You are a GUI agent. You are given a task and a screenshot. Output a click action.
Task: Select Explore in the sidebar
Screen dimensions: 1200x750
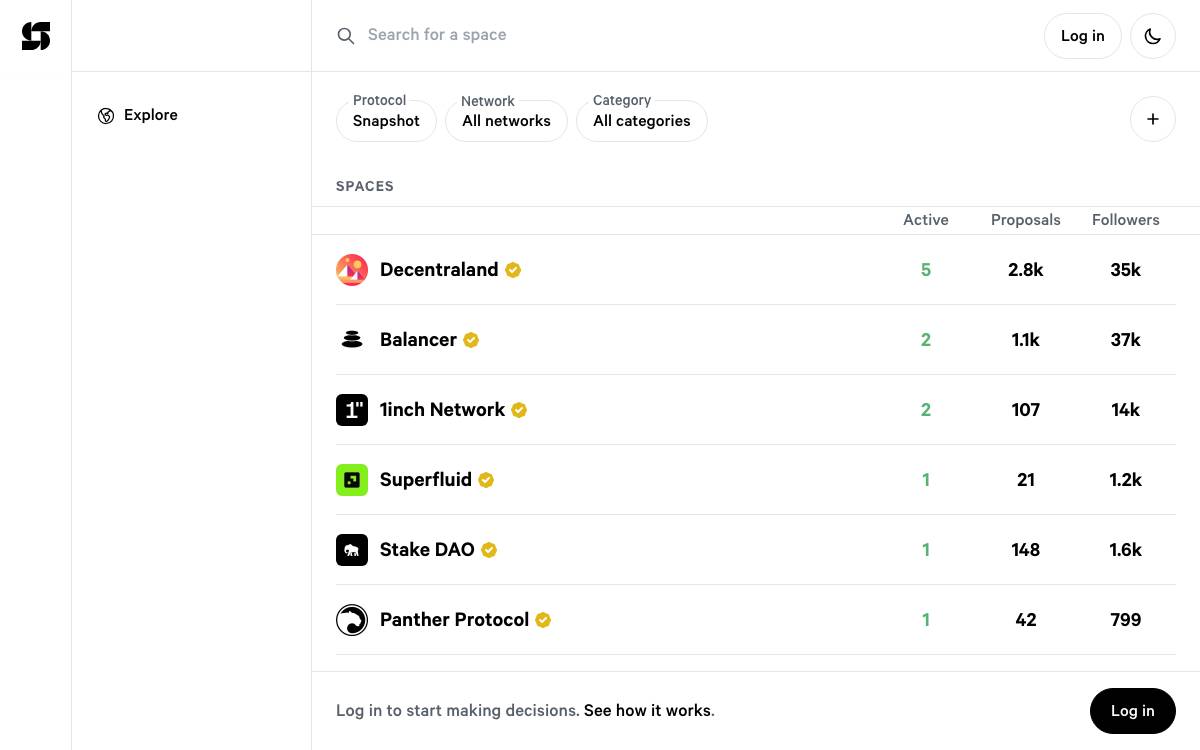tap(151, 115)
